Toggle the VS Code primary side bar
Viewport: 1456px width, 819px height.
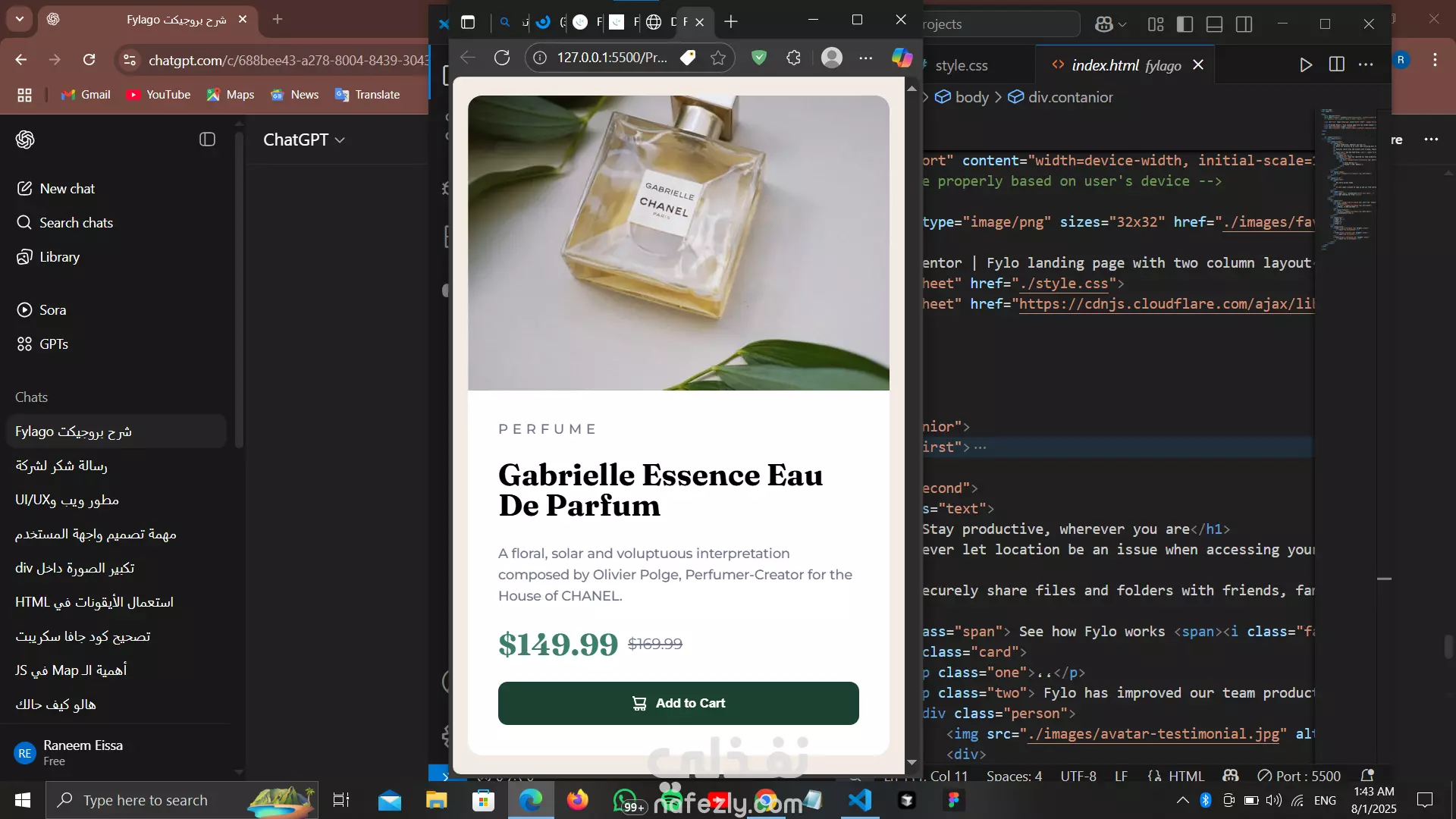[1185, 24]
